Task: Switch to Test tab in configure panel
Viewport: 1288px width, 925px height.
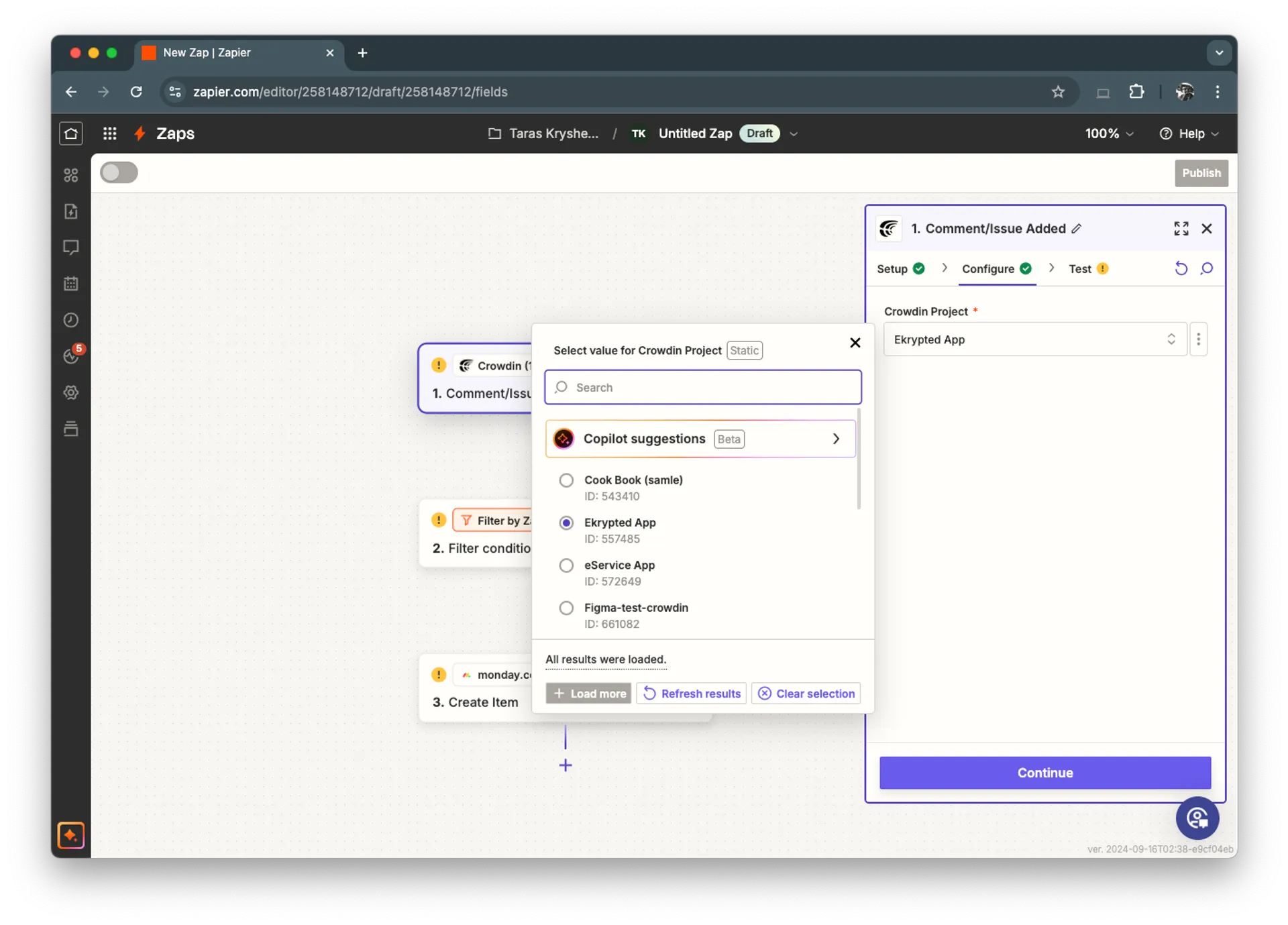Action: point(1079,268)
